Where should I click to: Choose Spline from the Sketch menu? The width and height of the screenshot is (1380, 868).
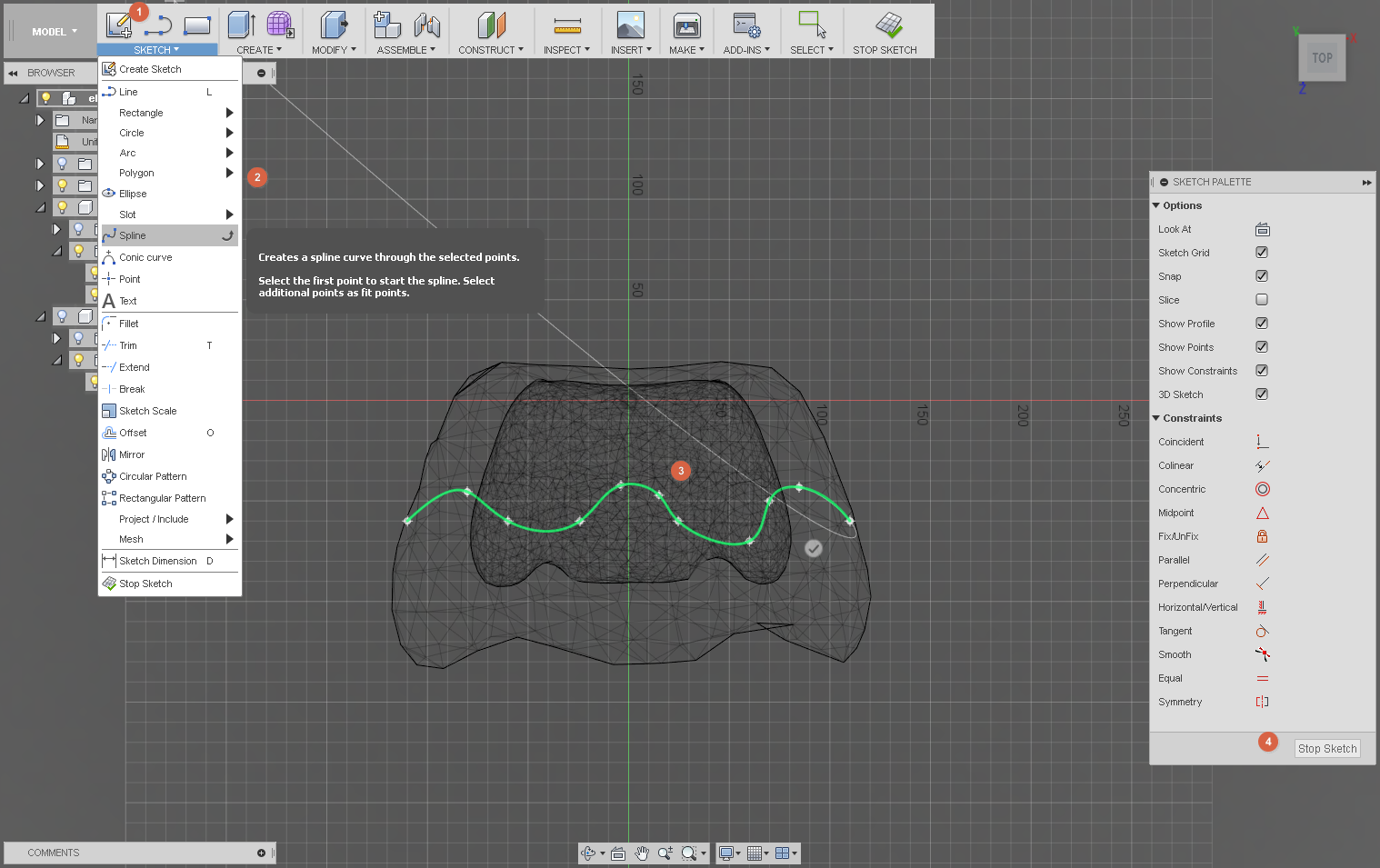click(x=169, y=235)
